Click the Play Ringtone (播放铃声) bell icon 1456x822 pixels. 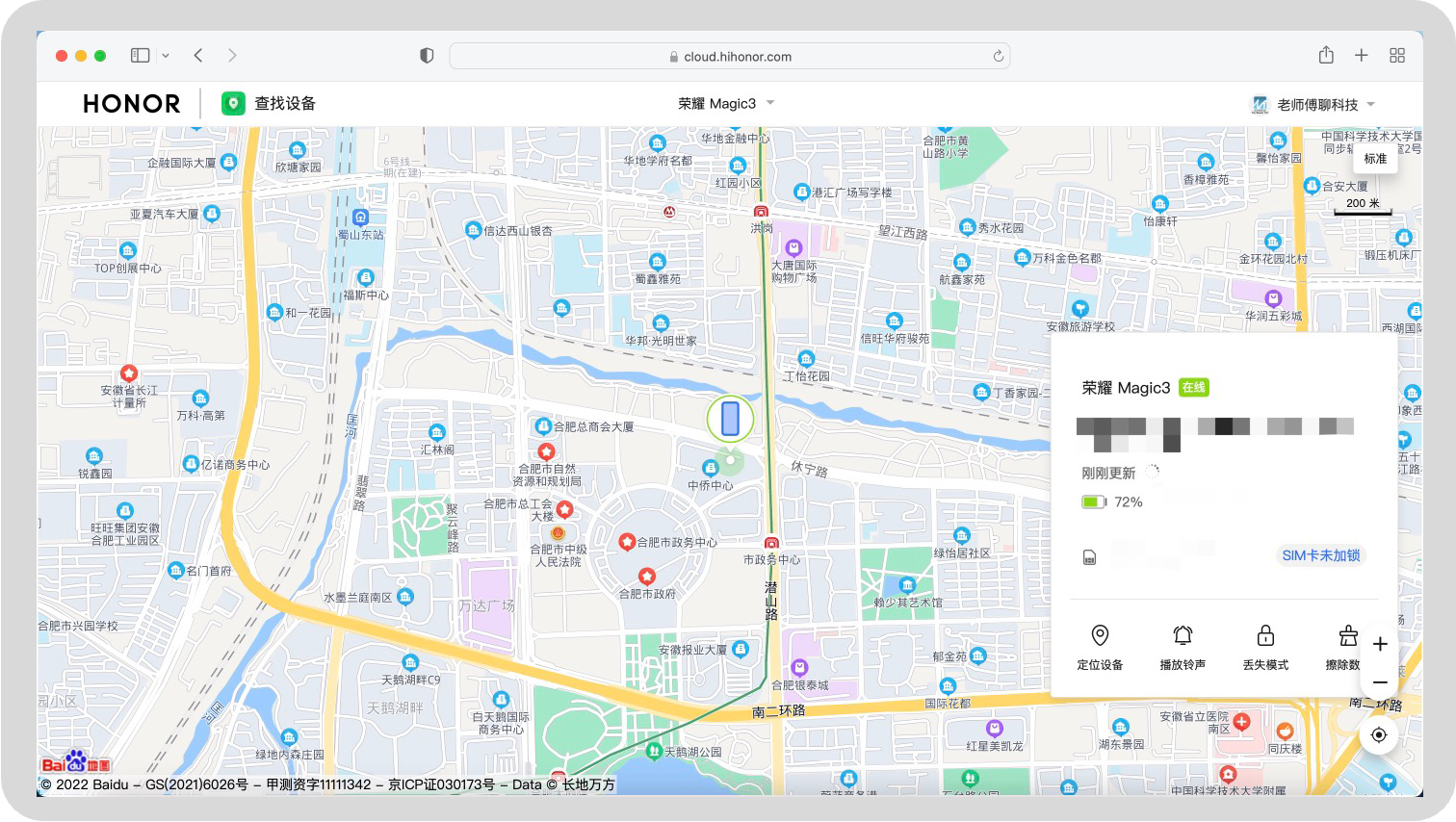point(1183,635)
